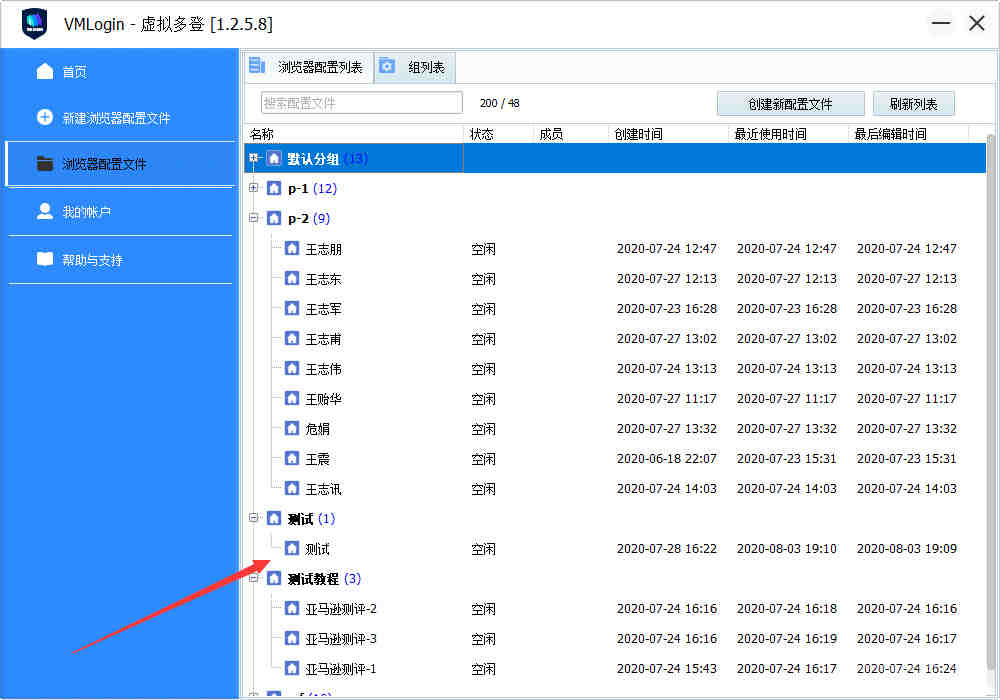Viewport: 1000px width, 700px height.
Task: Click the 默认分组 group icon
Action: 274,158
